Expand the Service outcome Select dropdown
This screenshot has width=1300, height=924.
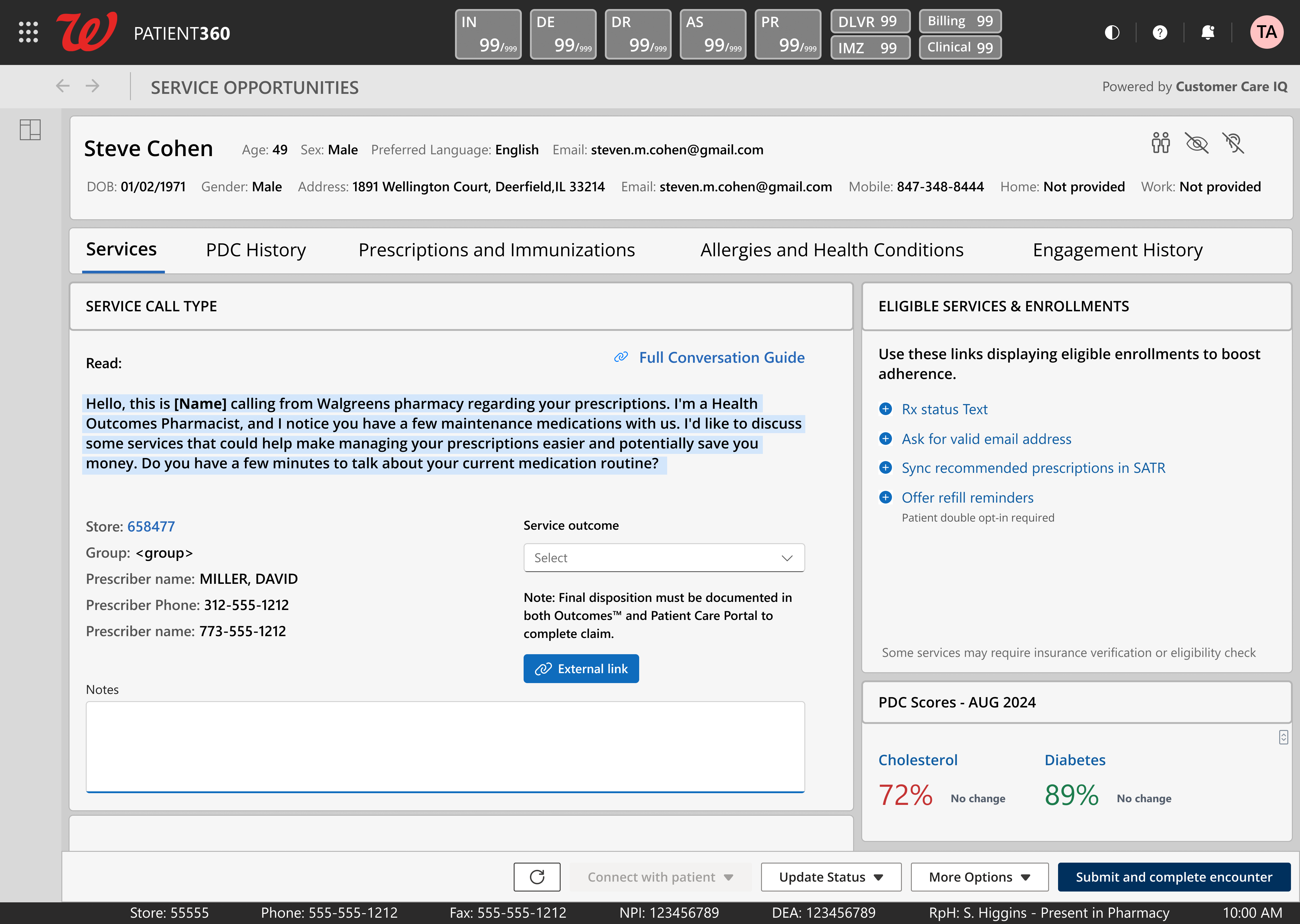pyautogui.click(x=664, y=558)
